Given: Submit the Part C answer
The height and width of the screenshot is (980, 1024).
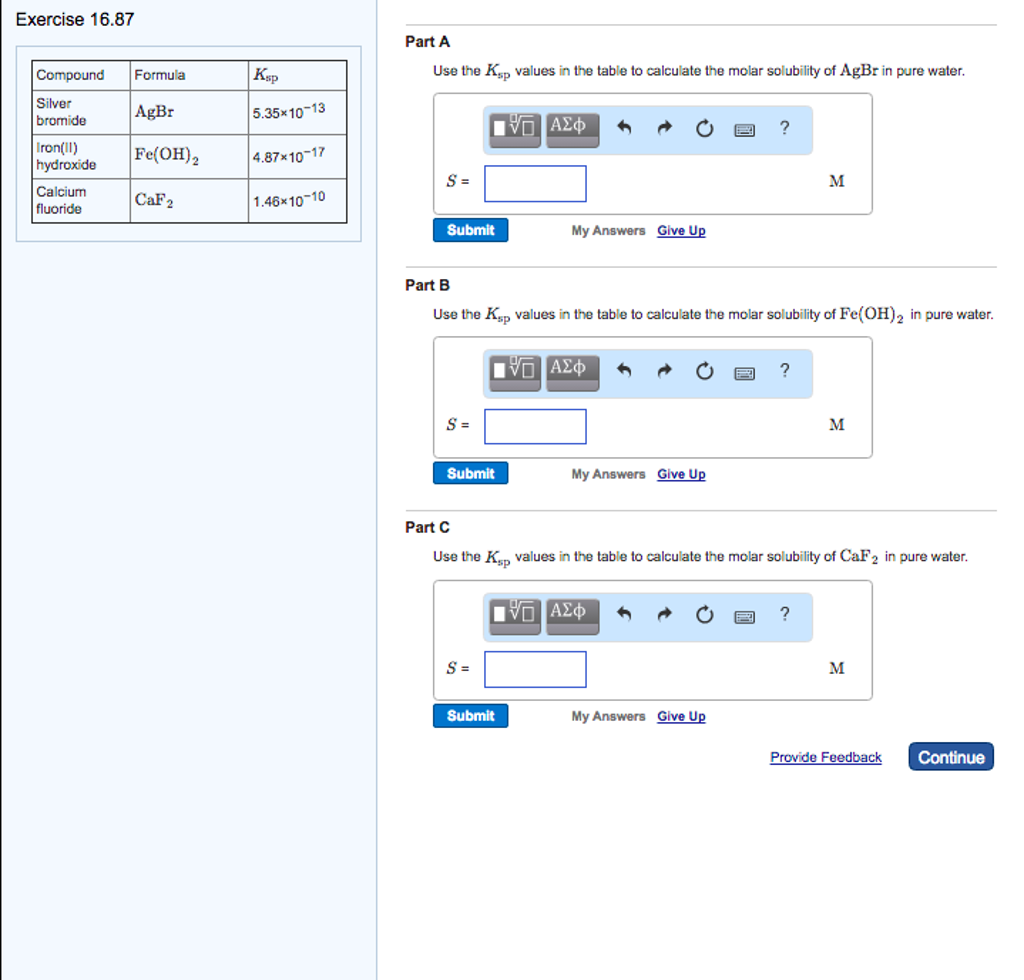Looking at the screenshot, I should (x=470, y=716).
